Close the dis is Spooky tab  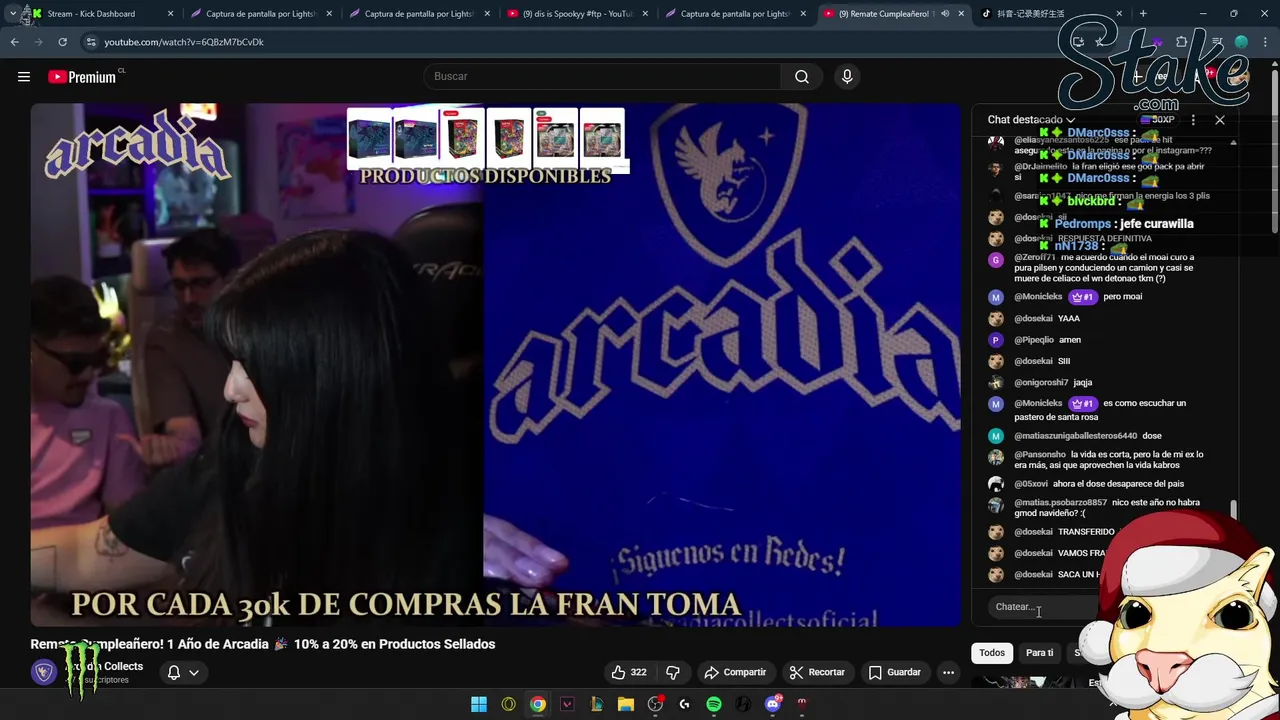(645, 14)
